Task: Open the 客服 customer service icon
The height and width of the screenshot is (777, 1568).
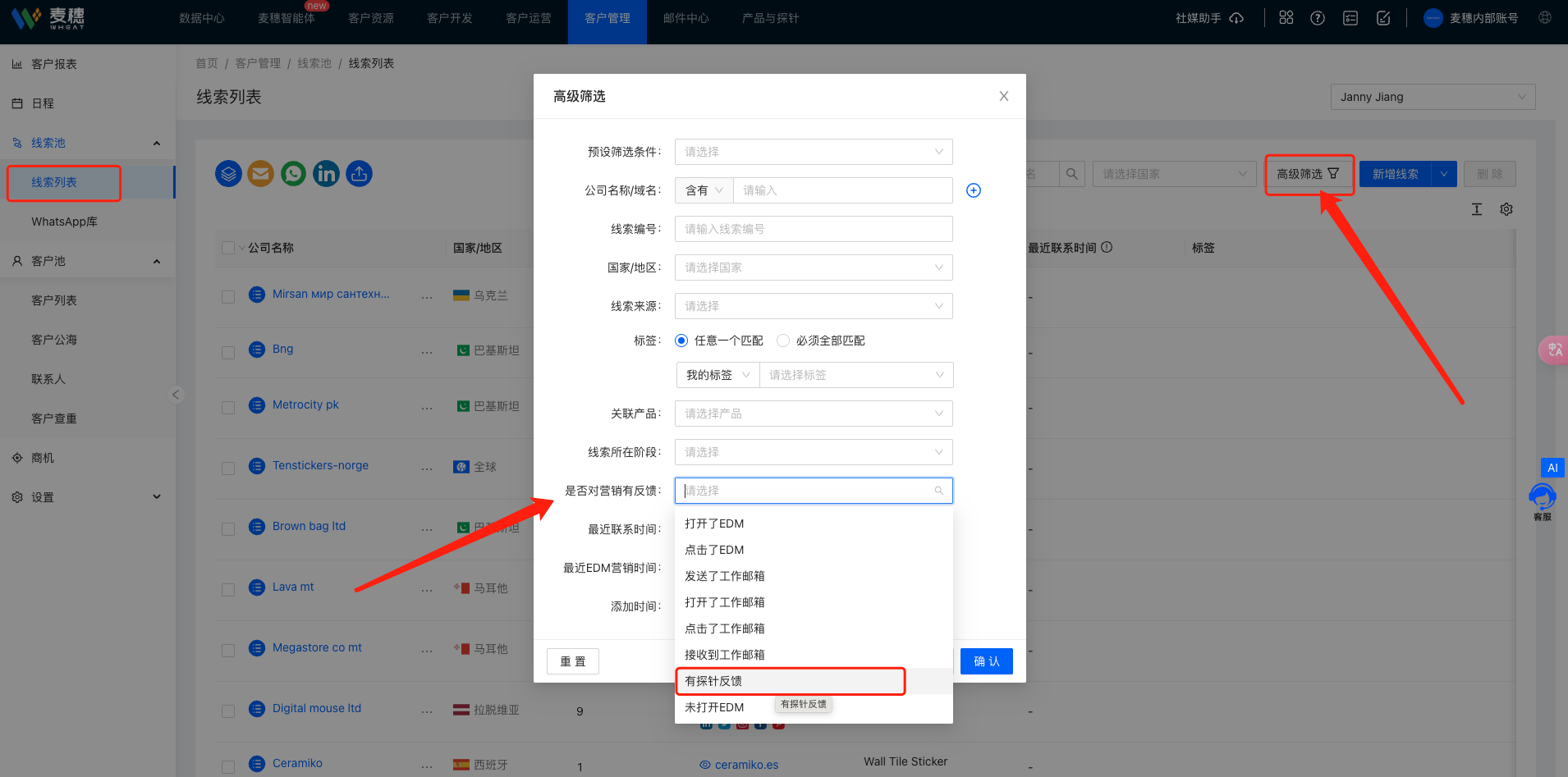Action: tap(1543, 502)
